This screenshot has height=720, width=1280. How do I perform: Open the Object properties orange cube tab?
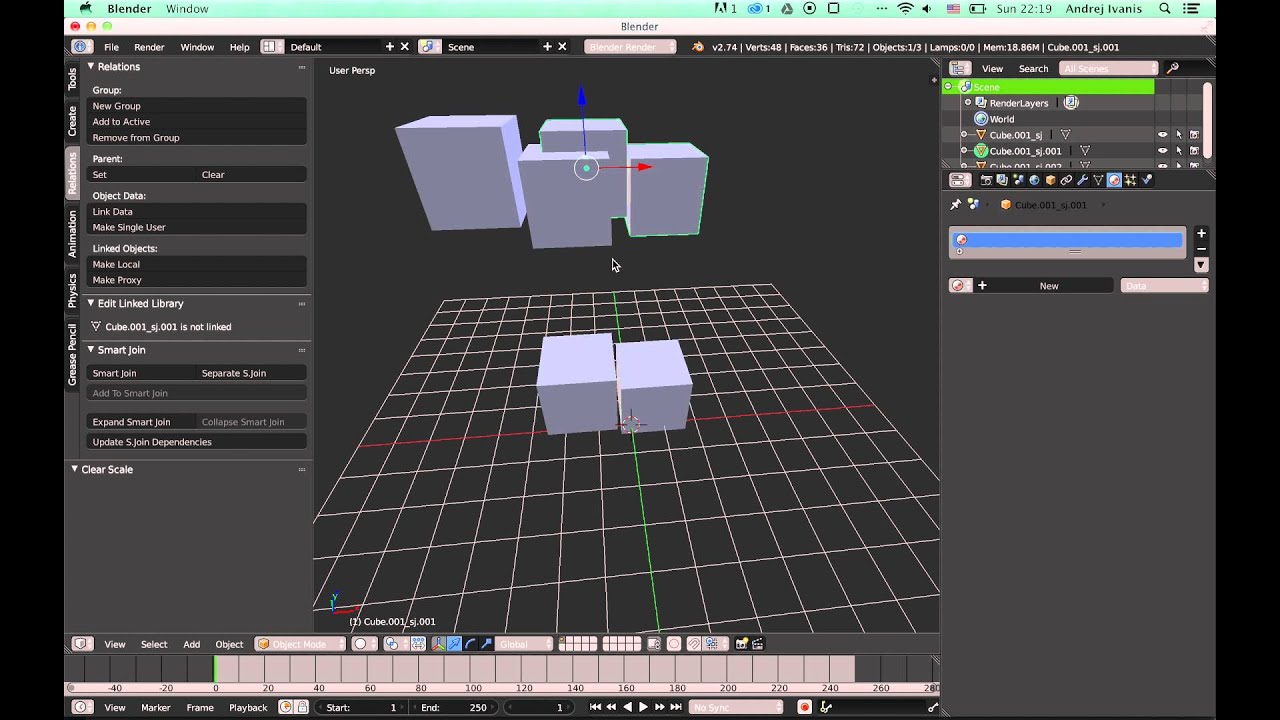pos(1050,180)
